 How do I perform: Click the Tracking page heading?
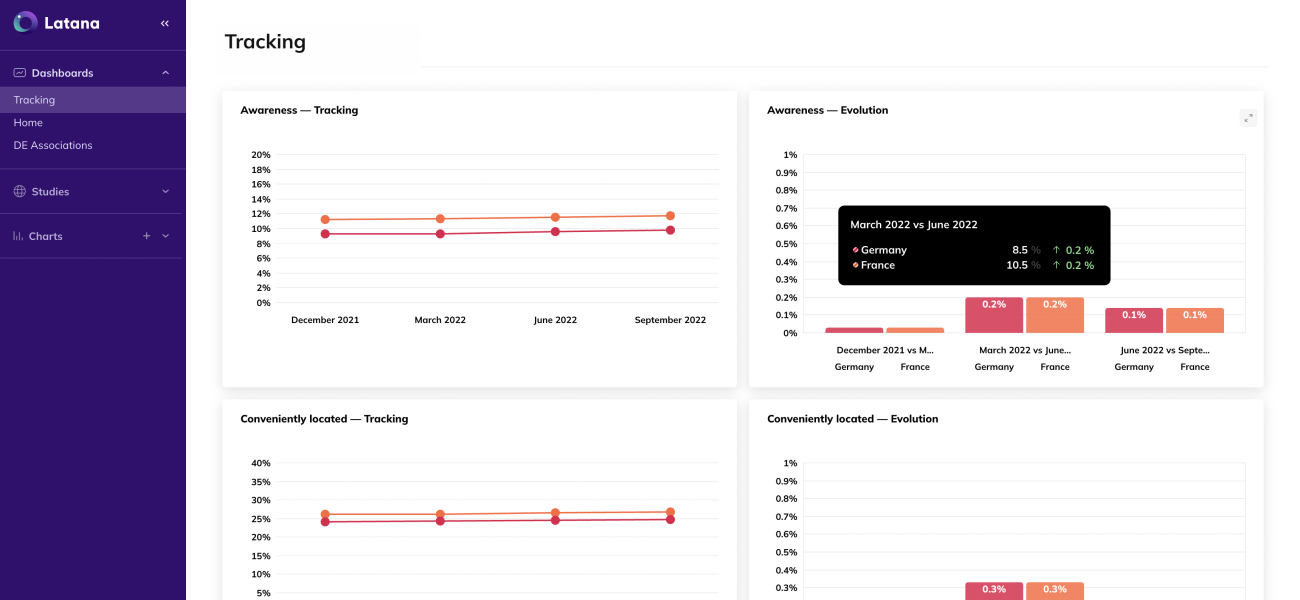coord(265,42)
